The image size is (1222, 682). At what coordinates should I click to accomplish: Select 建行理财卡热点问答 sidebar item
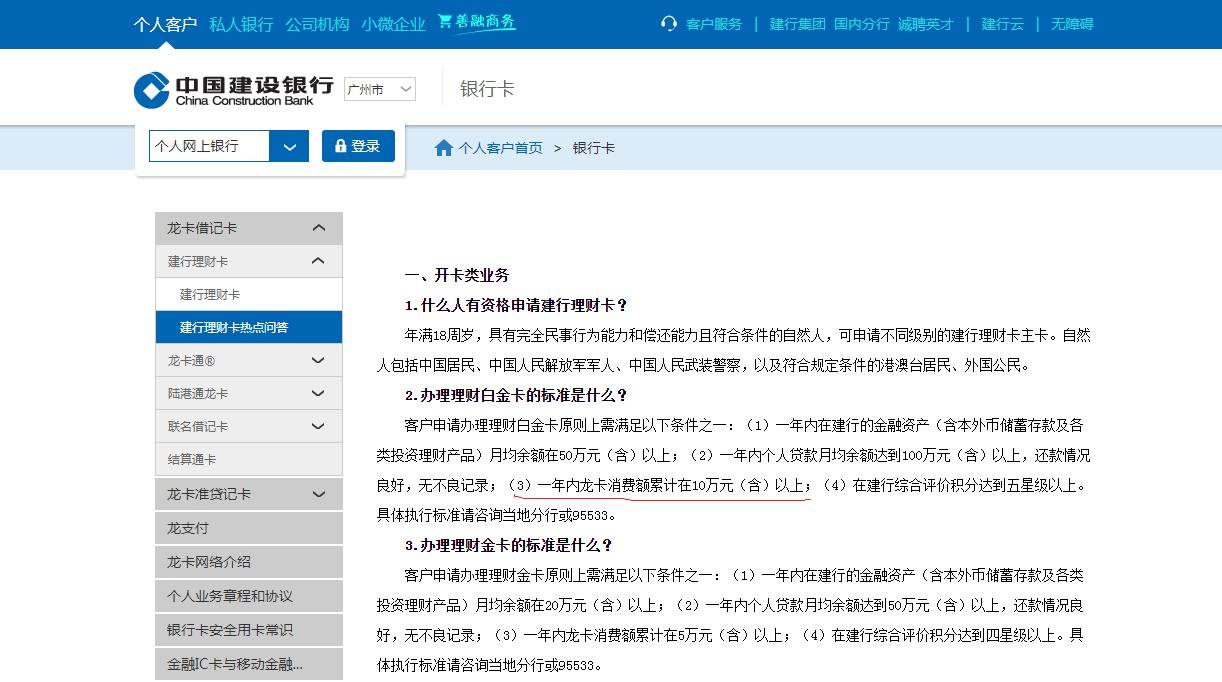coord(249,327)
